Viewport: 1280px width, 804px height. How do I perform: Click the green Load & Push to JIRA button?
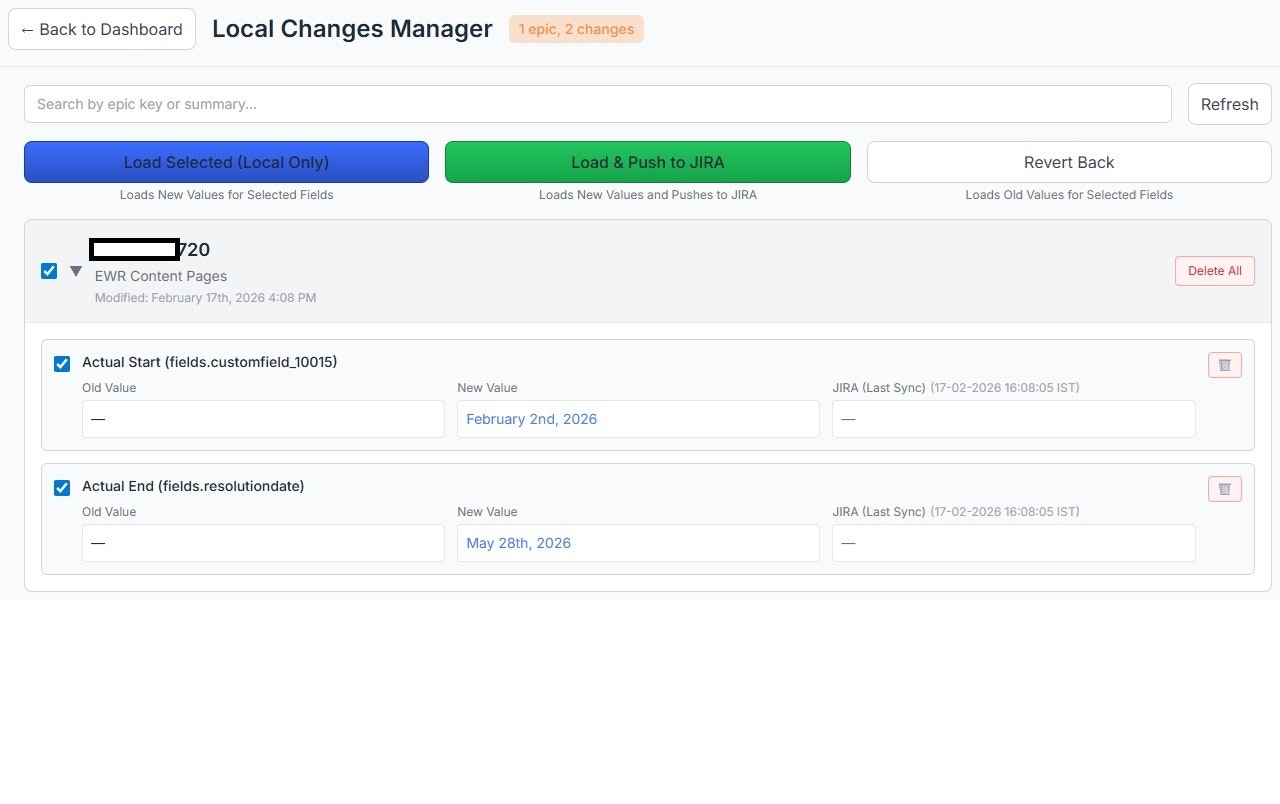click(647, 162)
